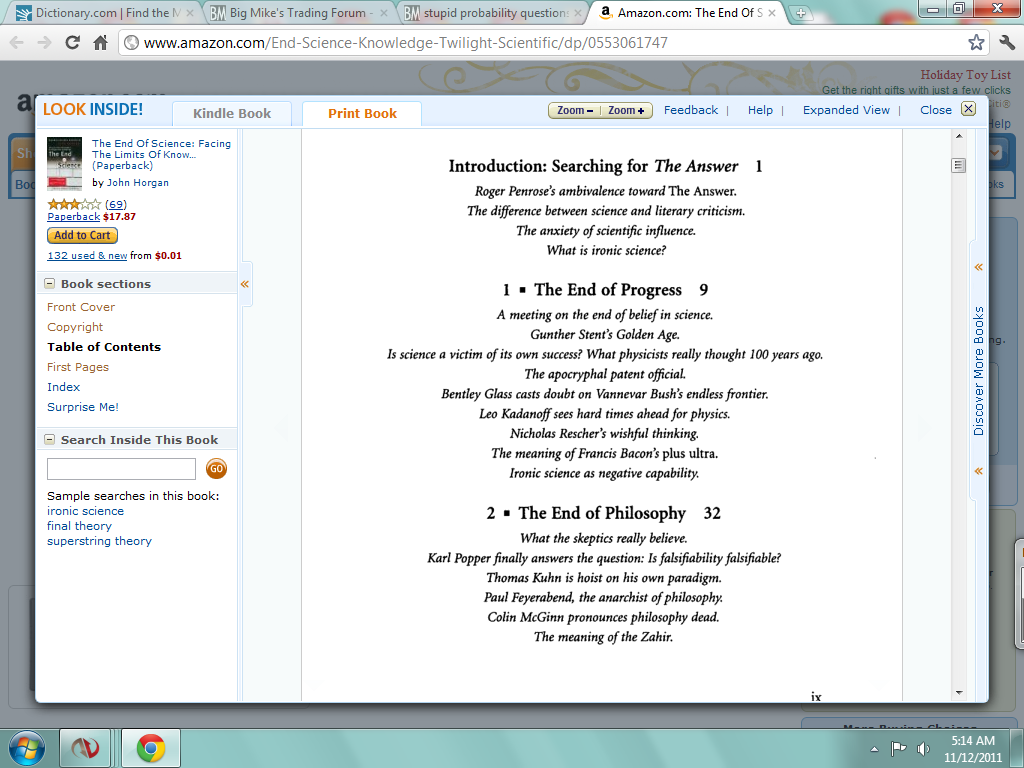Viewport: 1024px width, 768px height.
Task: Select the Amazon.com browser tab
Action: point(686,12)
